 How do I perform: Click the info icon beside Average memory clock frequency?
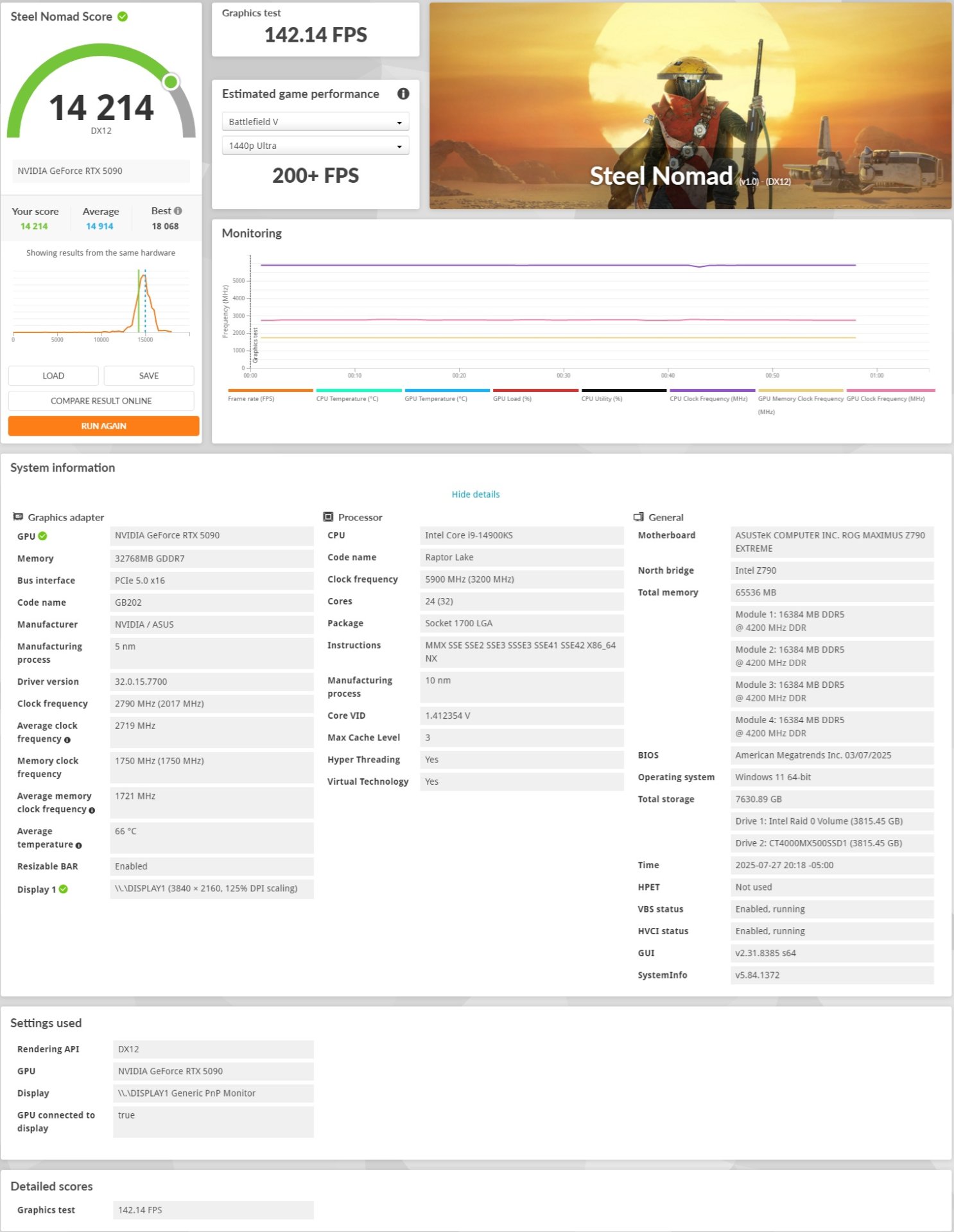tap(92, 810)
